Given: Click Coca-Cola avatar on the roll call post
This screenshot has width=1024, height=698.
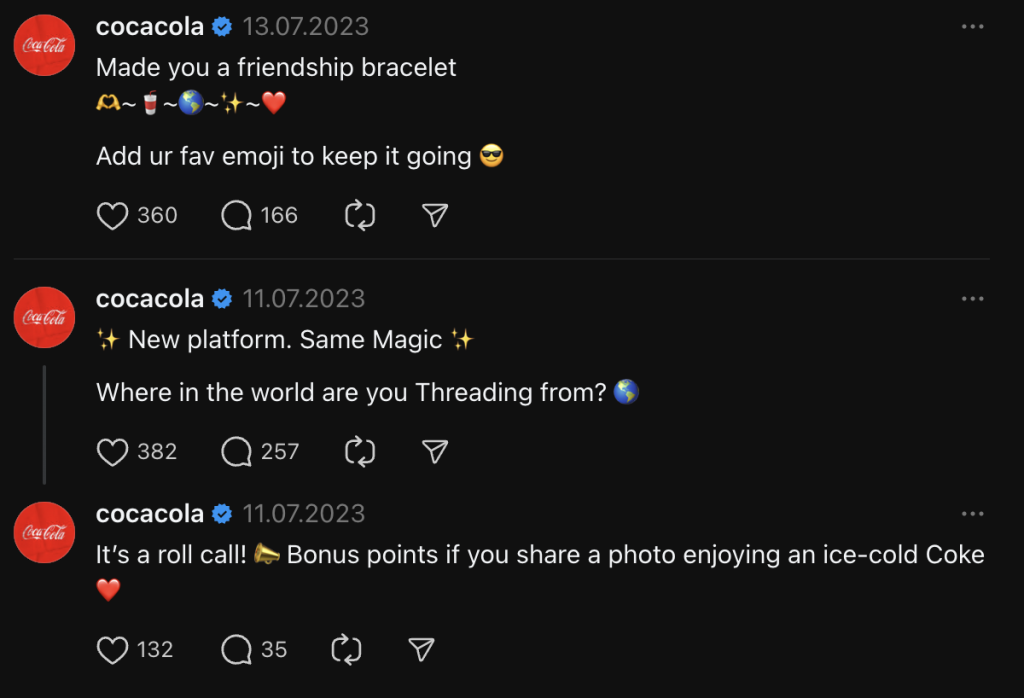Looking at the screenshot, I should (x=45, y=532).
